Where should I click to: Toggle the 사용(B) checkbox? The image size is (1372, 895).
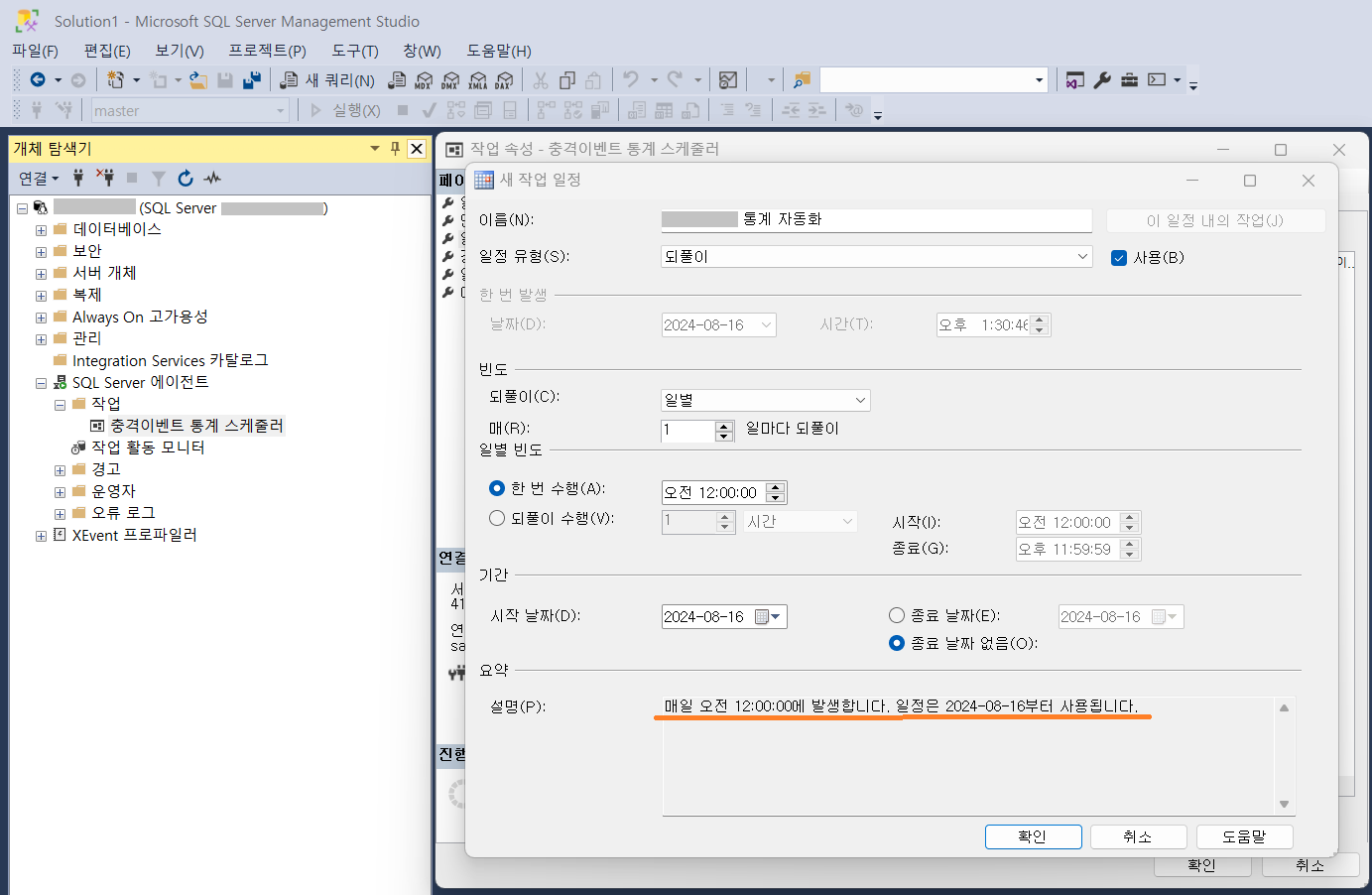[1119, 258]
